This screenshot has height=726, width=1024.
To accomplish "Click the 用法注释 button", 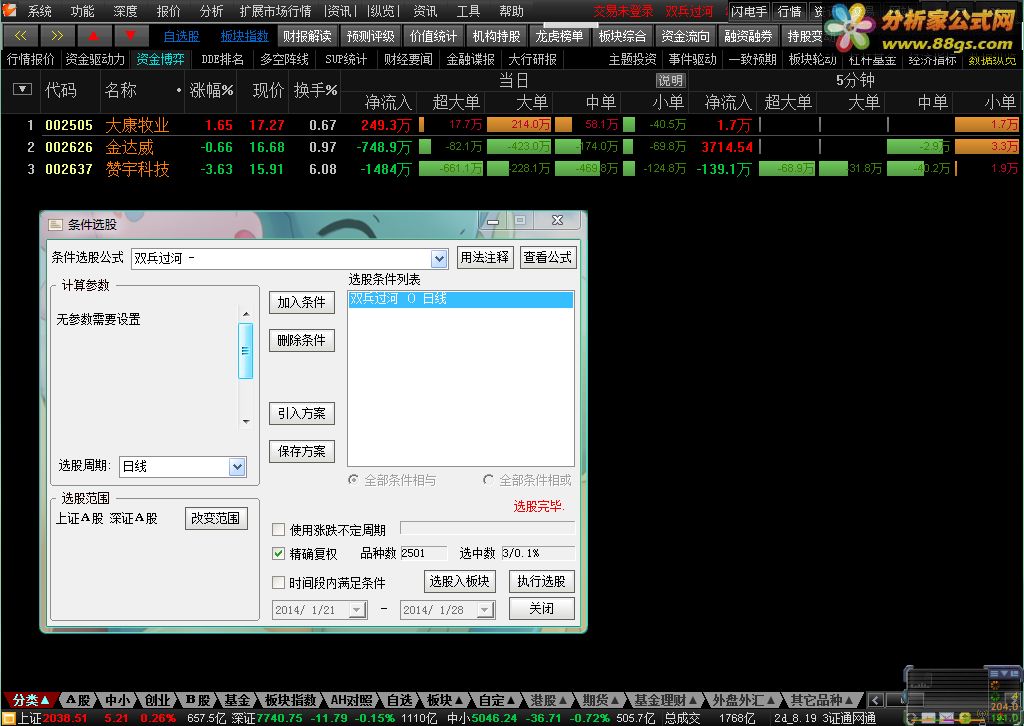I will click(x=484, y=257).
